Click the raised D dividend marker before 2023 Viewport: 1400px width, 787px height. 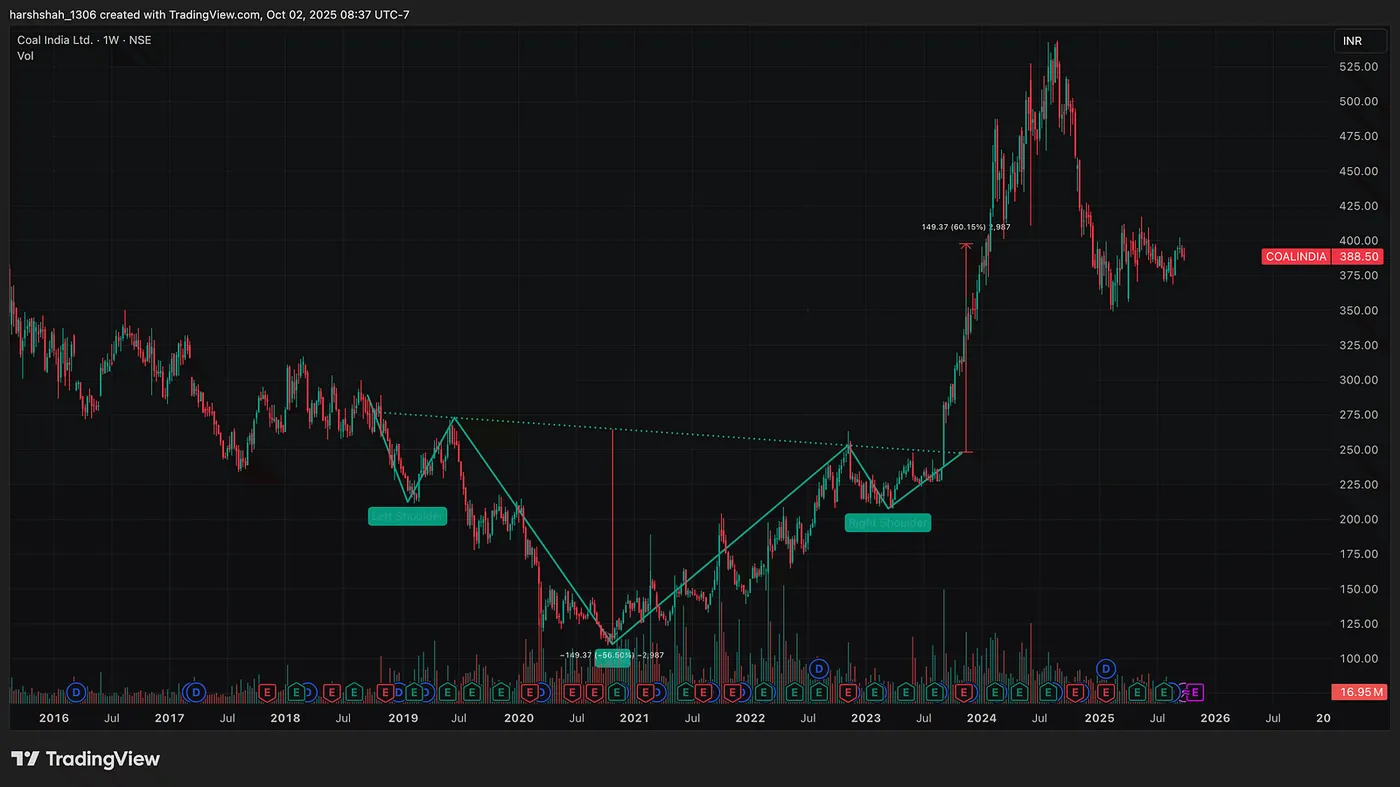point(819,669)
